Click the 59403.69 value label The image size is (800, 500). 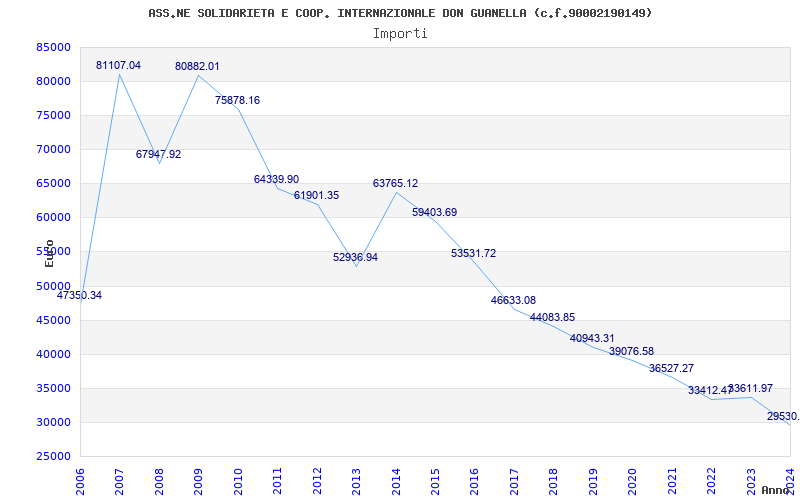(x=435, y=213)
